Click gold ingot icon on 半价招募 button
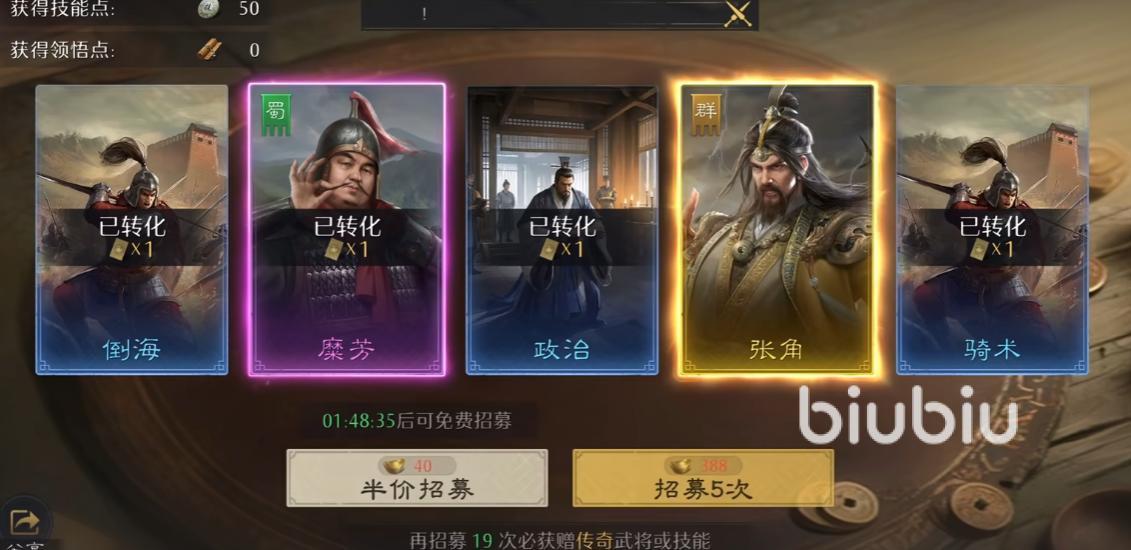This screenshot has width=1131, height=550. pos(397,466)
